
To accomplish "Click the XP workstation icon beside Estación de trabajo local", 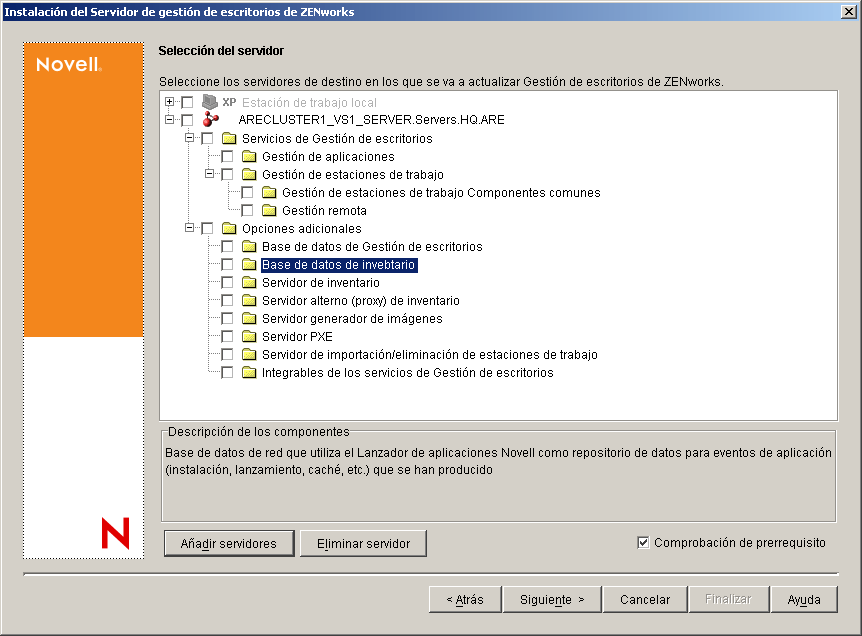I will click(x=208, y=101).
